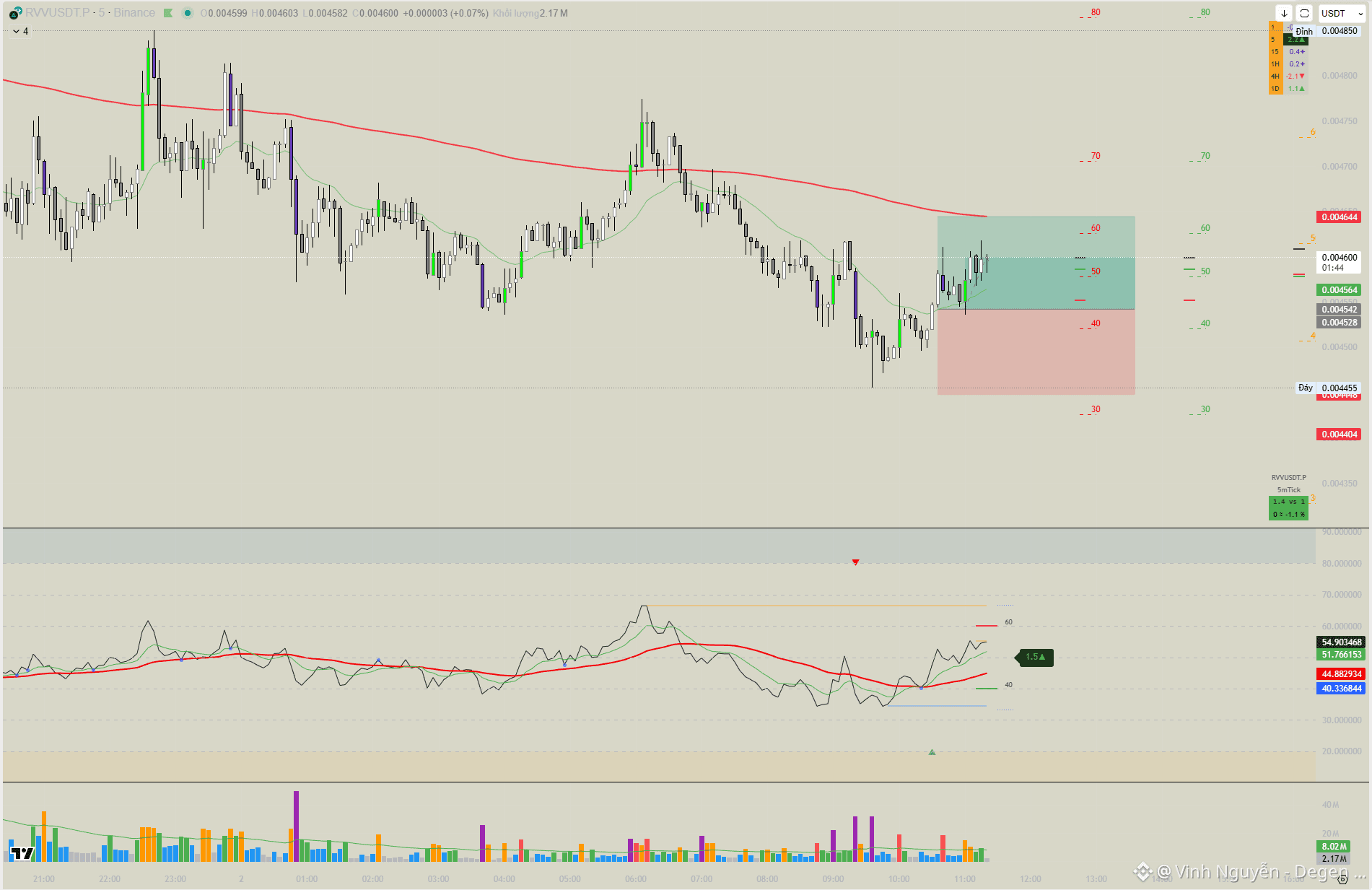Click the 0.004700 price axis label
1372x890 pixels.
tap(1340, 167)
